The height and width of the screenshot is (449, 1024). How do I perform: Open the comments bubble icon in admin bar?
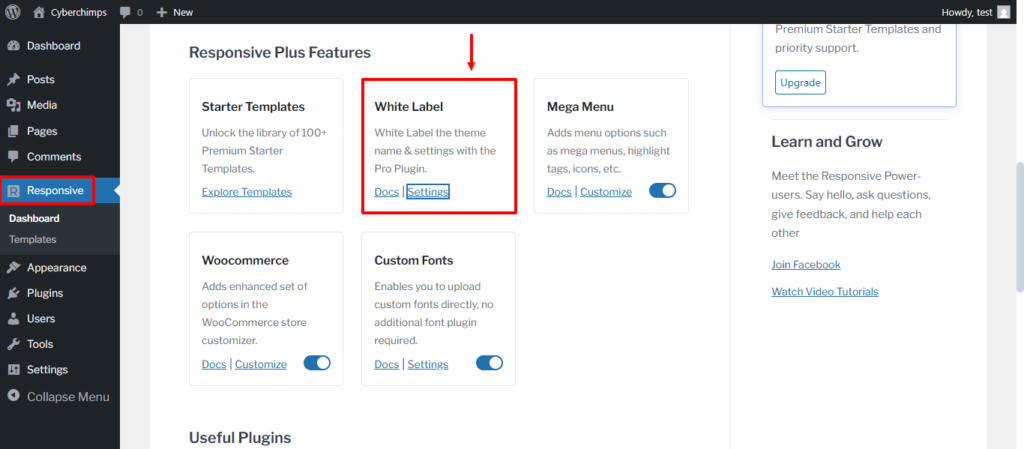(x=125, y=12)
